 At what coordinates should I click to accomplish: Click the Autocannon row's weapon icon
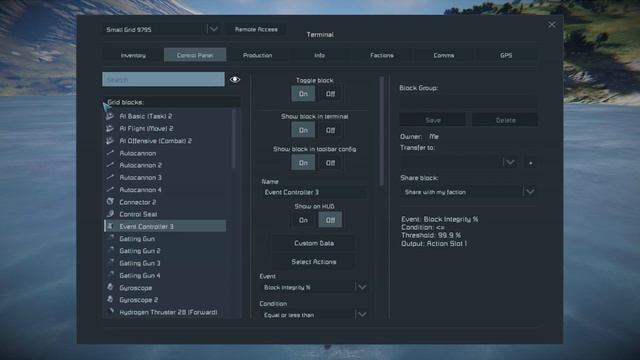pos(110,153)
